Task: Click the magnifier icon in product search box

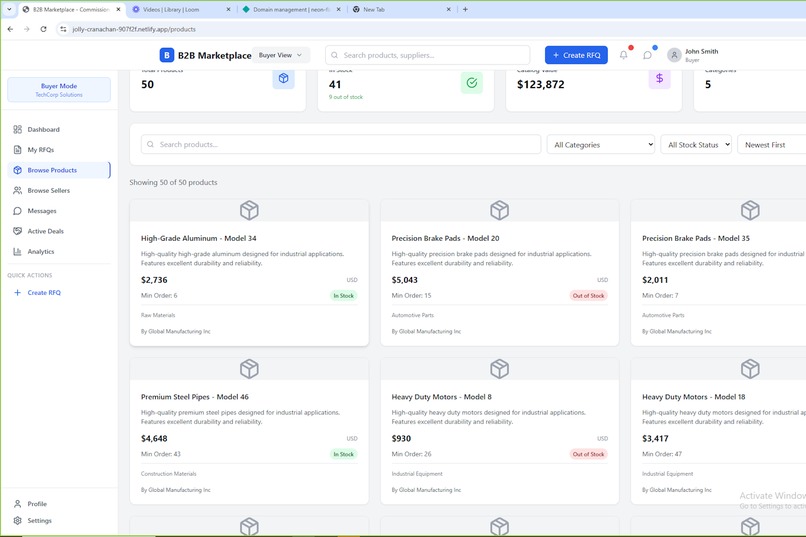Action: [150, 144]
